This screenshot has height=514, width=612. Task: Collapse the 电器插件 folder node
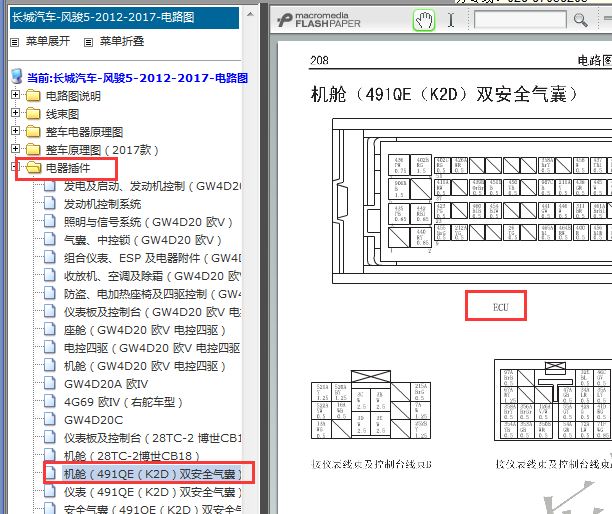point(15,167)
